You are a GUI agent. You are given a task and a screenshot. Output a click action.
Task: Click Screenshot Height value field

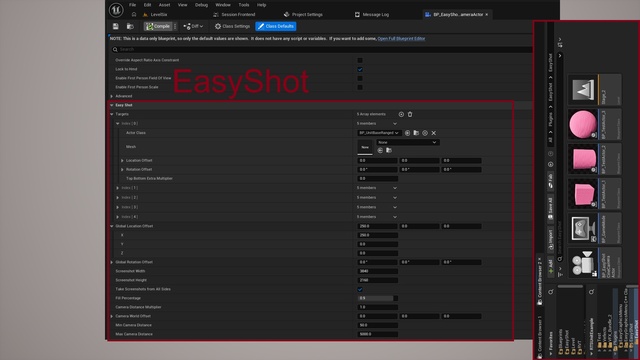(x=378, y=280)
